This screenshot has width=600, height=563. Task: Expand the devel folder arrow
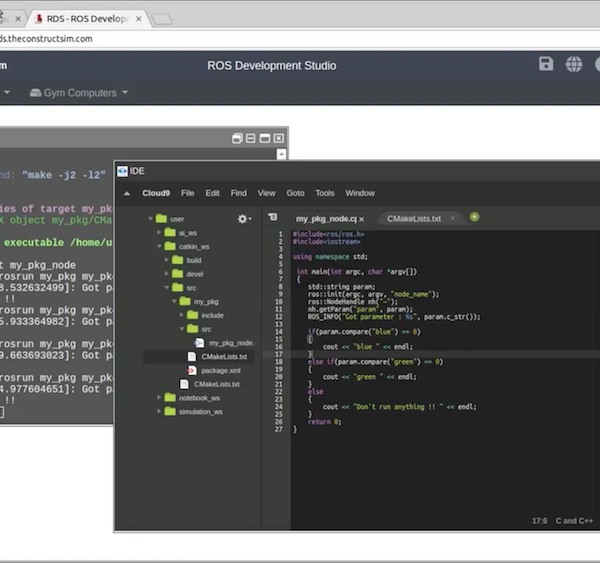(x=166, y=274)
